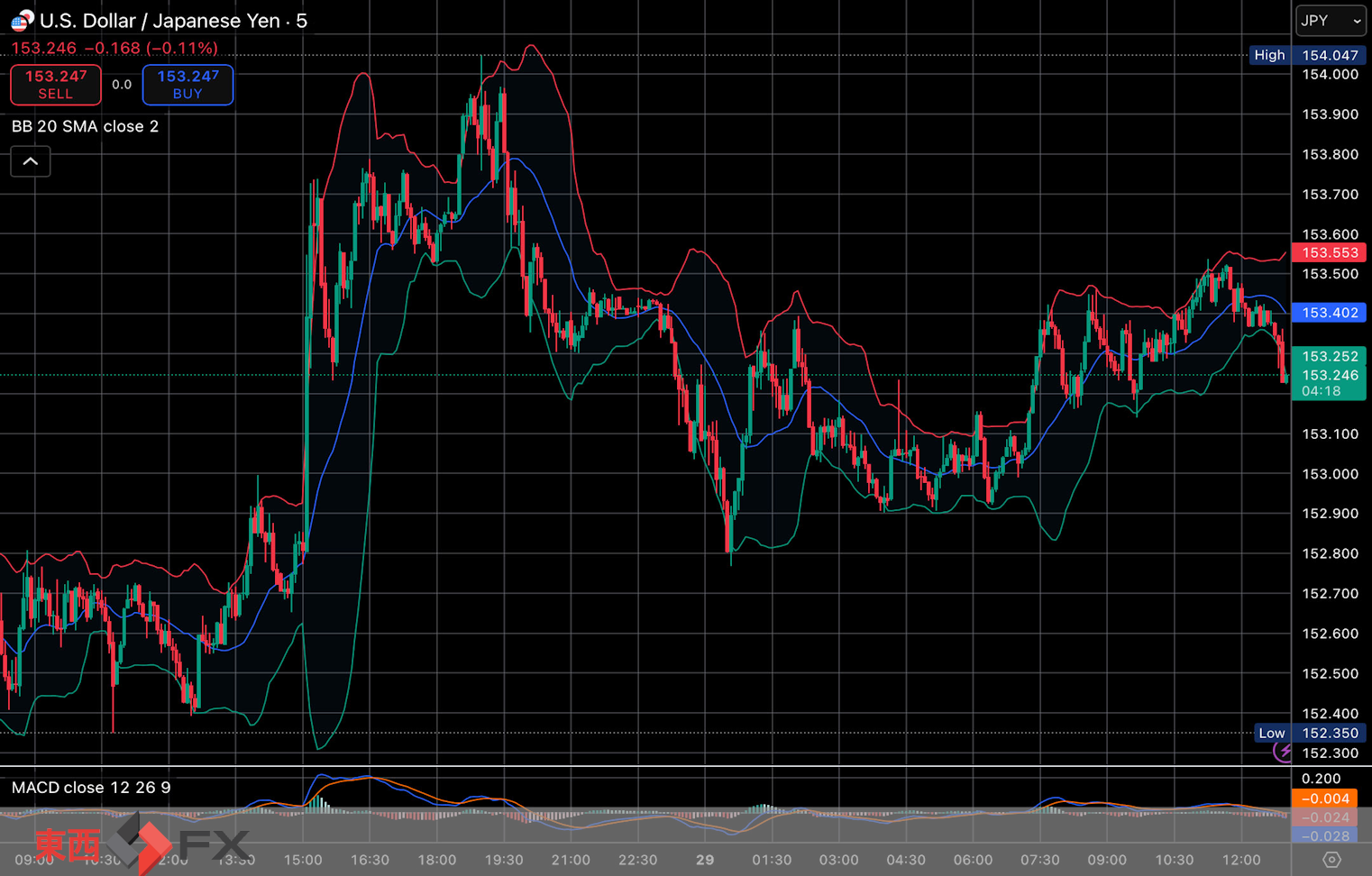Open chart settings hexagon gear icon
Image resolution: width=1372 pixels, height=876 pixels.
[1331, 860]
